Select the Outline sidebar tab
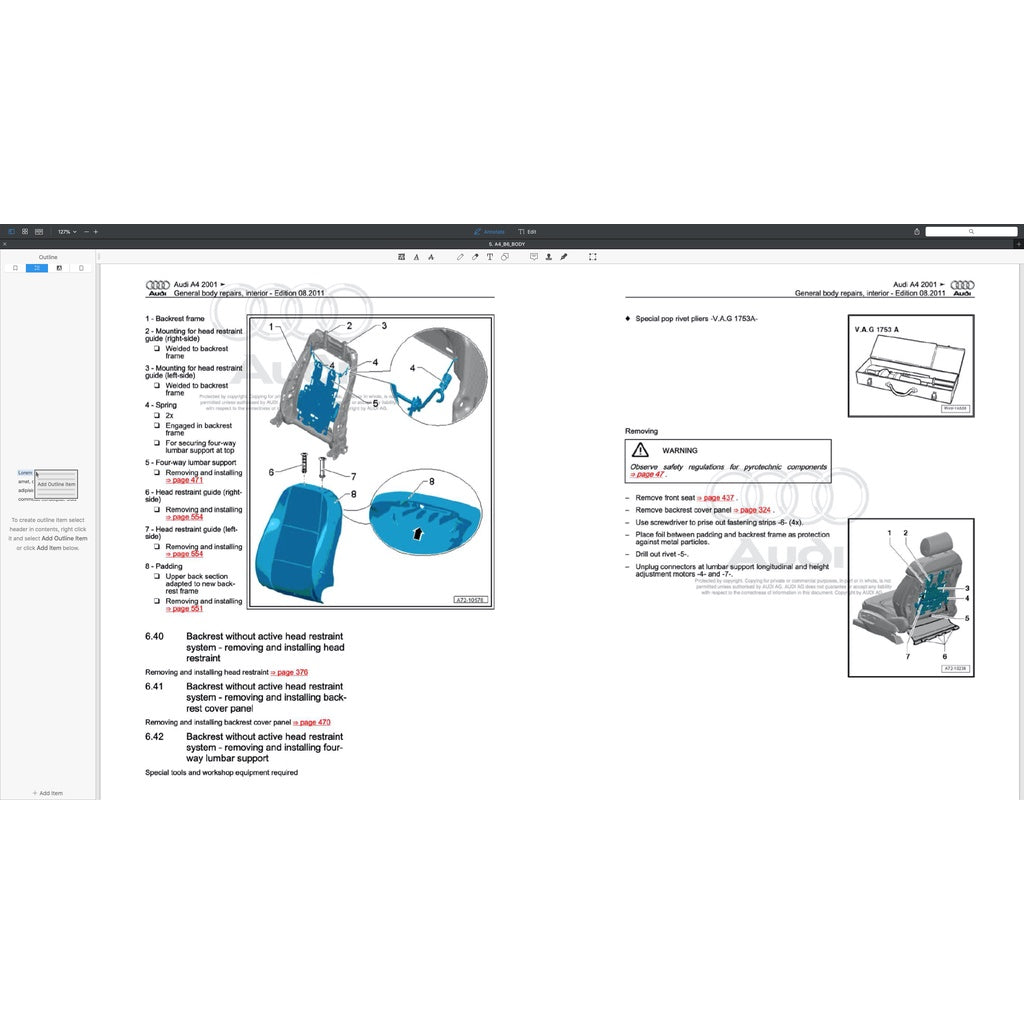 click(37, 268)
